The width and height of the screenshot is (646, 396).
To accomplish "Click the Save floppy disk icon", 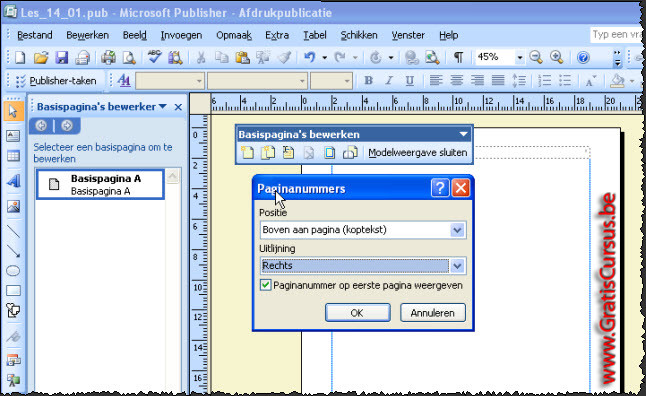I will [62, 57].
